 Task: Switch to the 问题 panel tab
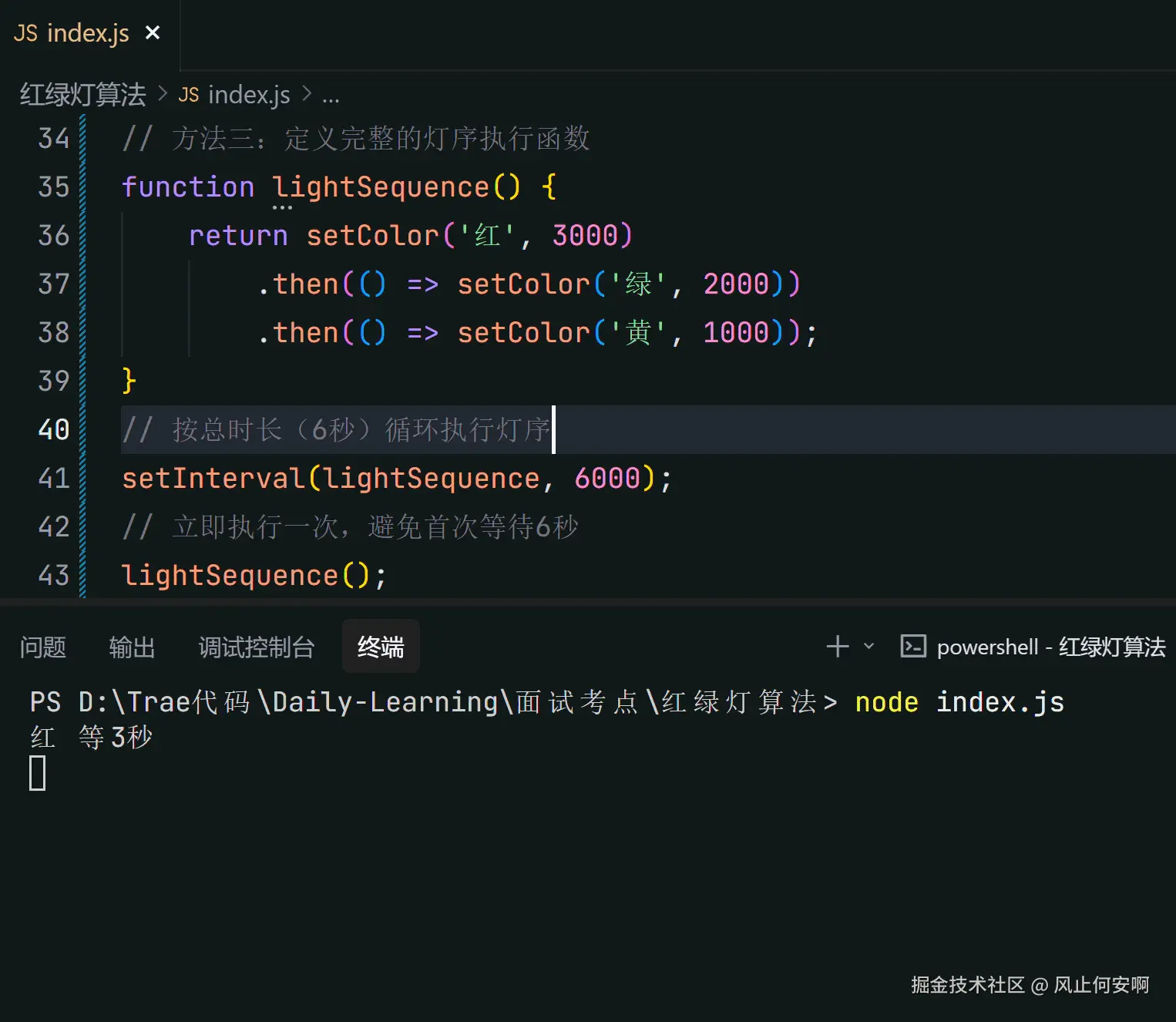43,647
